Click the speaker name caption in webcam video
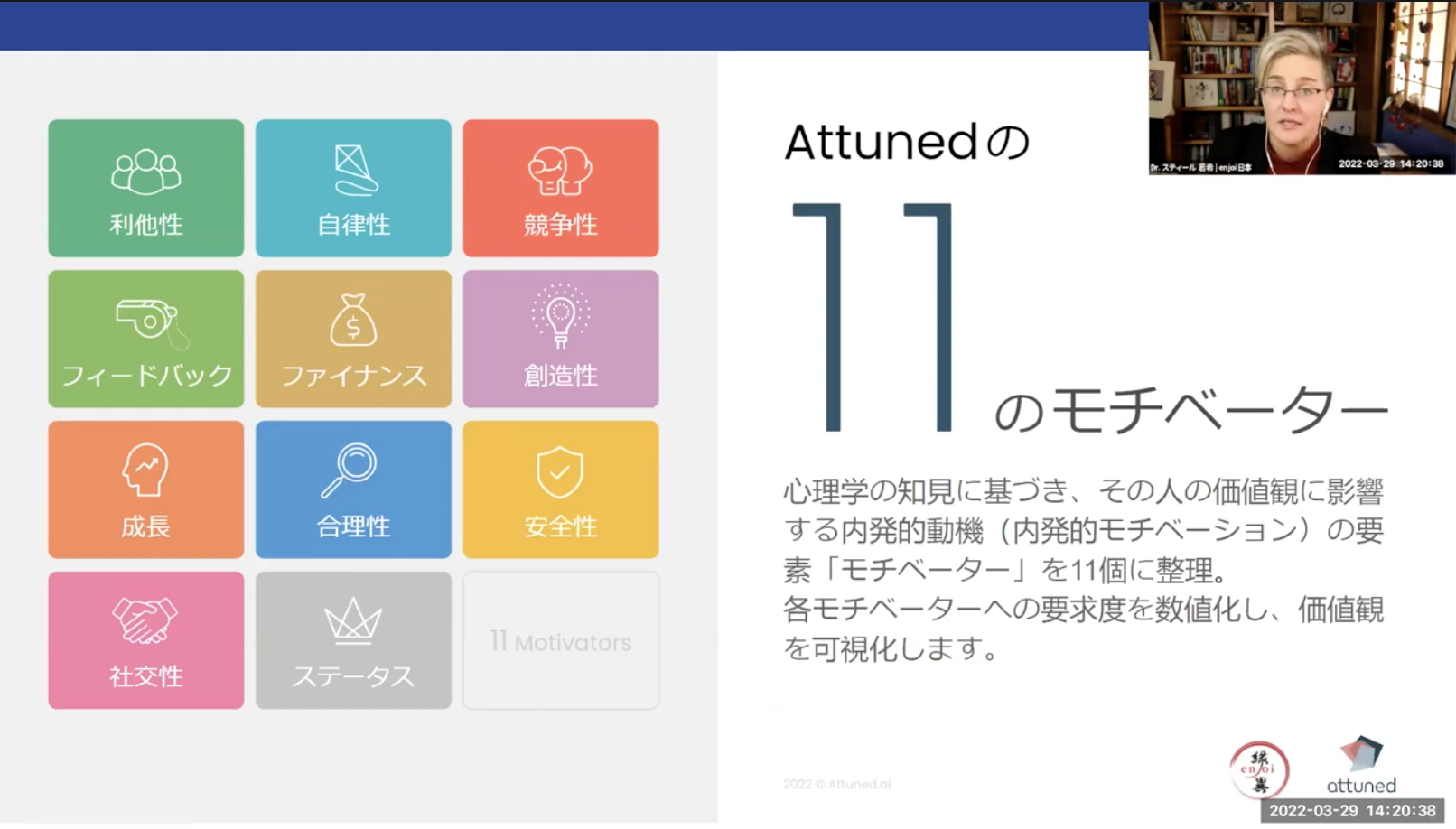The width and height of the screenshot is (1456, 829). tap(1200, 168)
